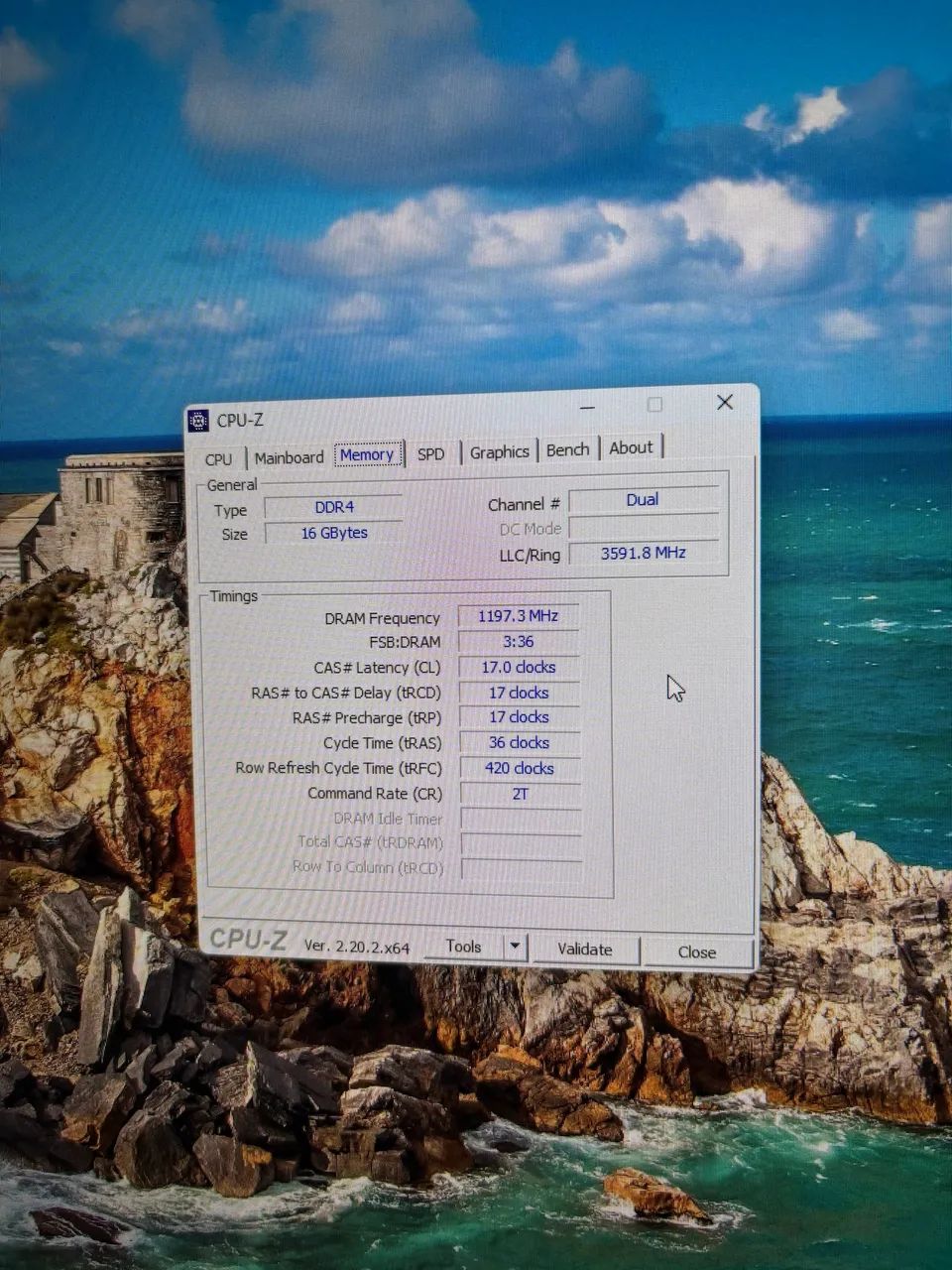Image resolution: width=952 pixels, height=1270 pixels.
Task: Click the RAS# Precharge value 17 clocks
Action: coord(519,717)
